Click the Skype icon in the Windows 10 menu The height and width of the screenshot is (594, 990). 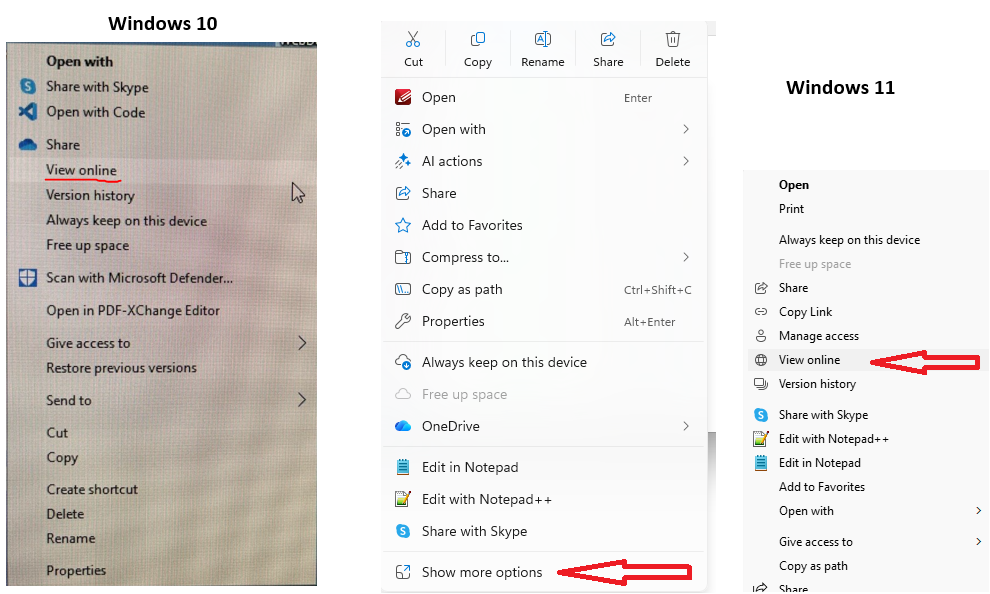28,86
